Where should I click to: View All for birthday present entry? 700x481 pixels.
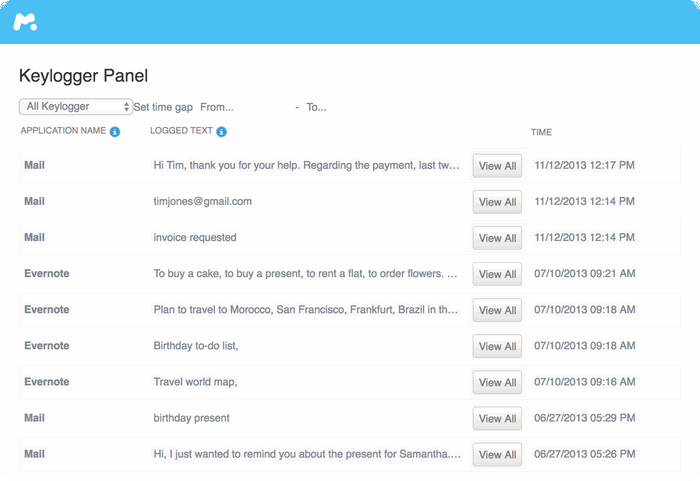pos(497,418)
